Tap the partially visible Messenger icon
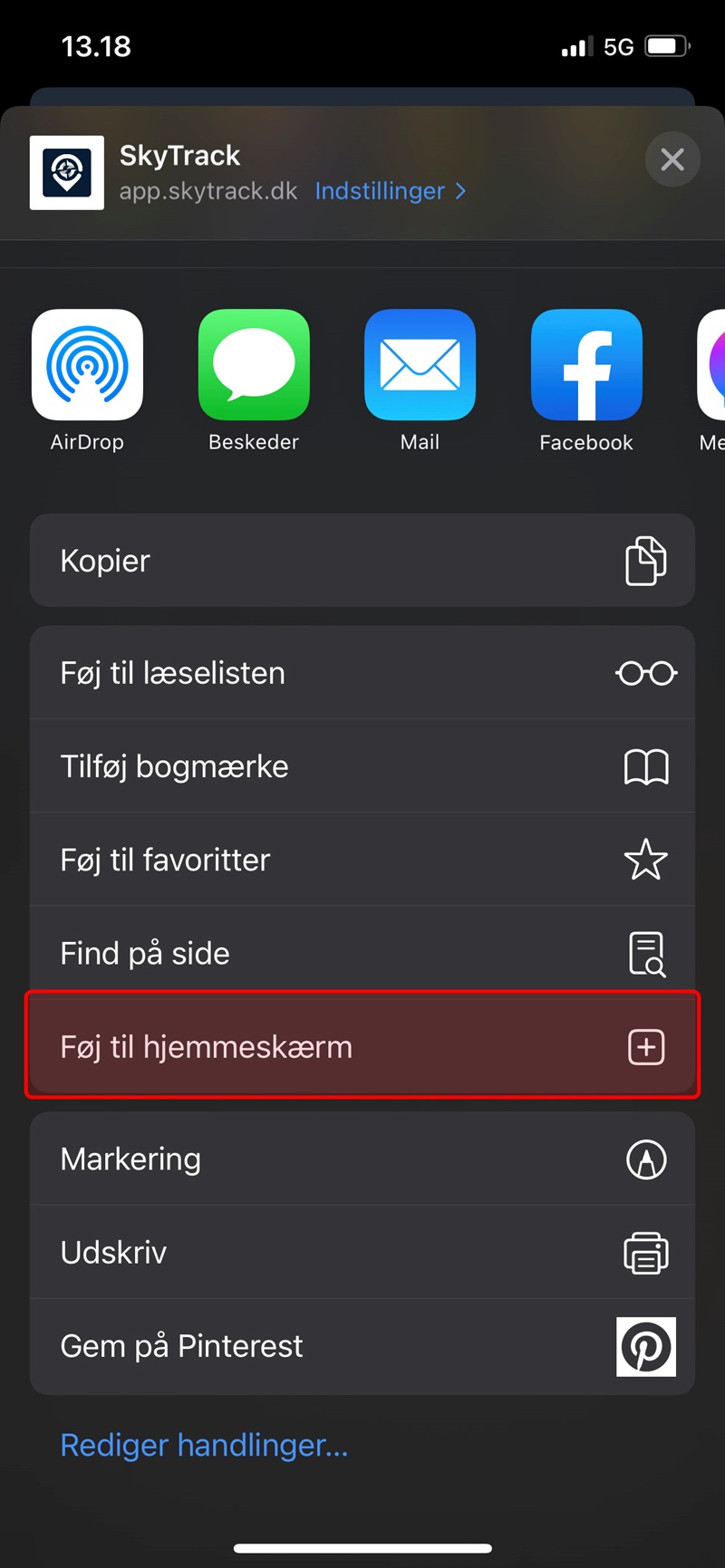 tap(711, 365)
